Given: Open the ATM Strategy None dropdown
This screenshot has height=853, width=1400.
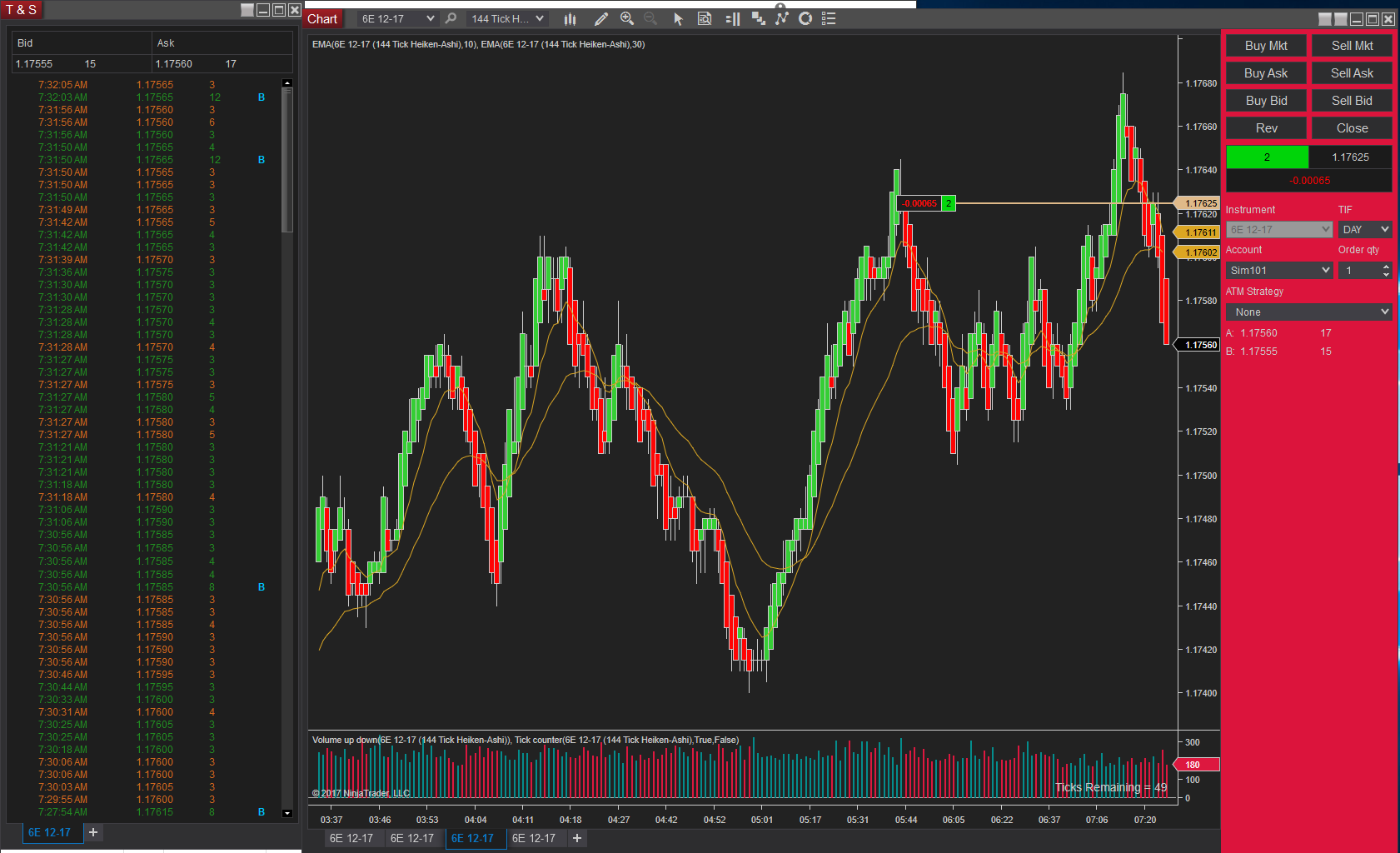Looking at the screenshot, I should (1308, 312).
